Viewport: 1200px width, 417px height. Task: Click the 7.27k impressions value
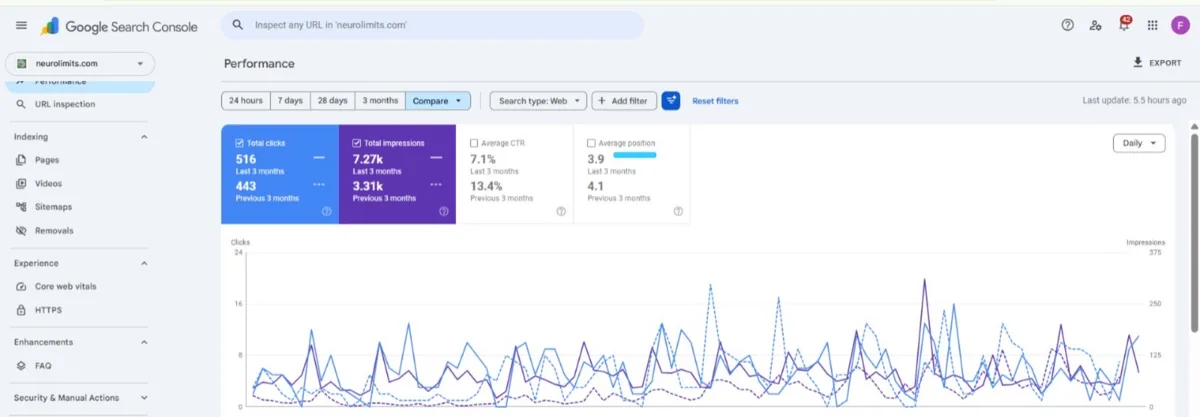[x=368, y=159]
